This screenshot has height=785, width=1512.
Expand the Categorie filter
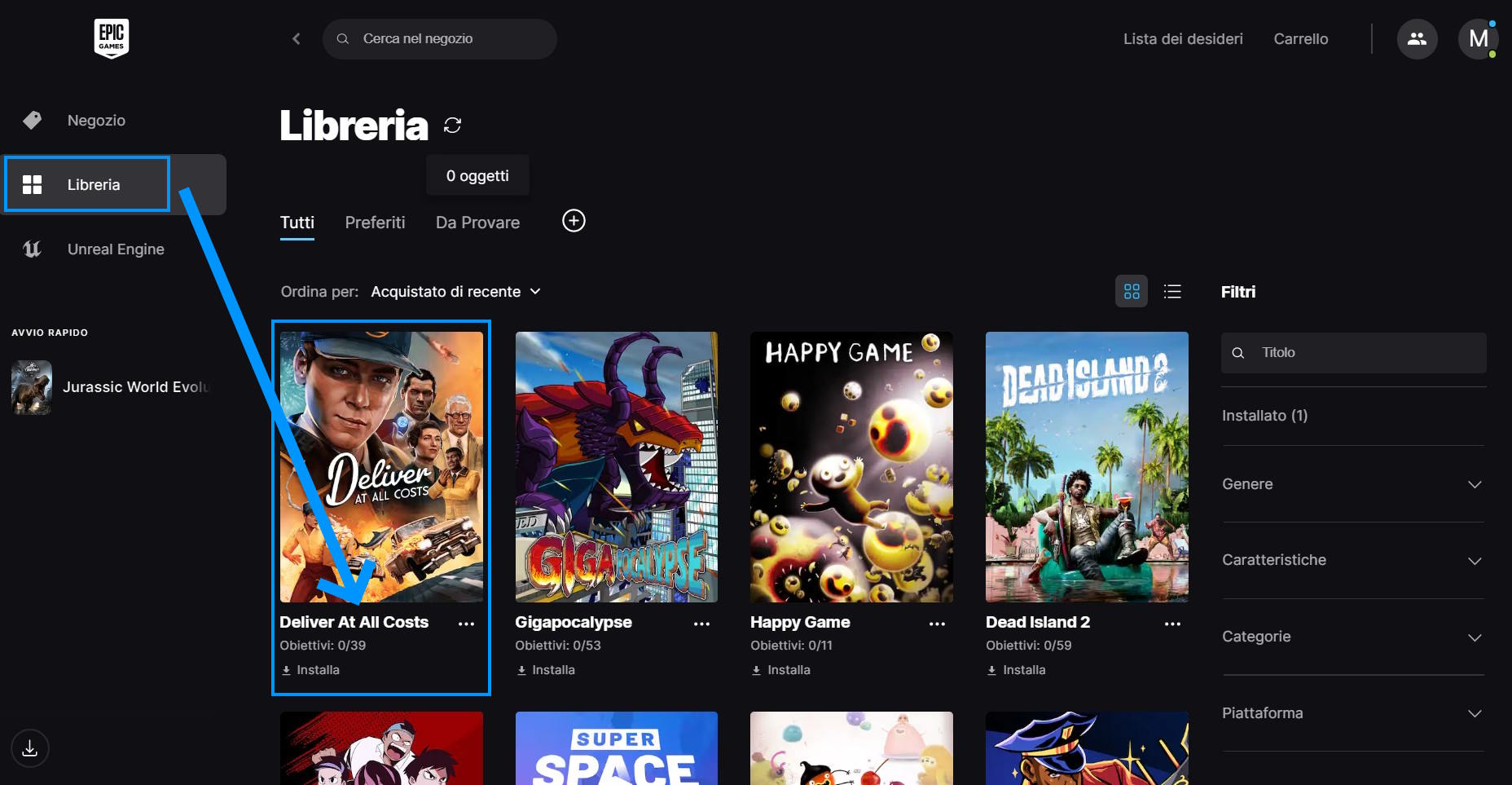pyautogui.click(x=1352, y=637)
